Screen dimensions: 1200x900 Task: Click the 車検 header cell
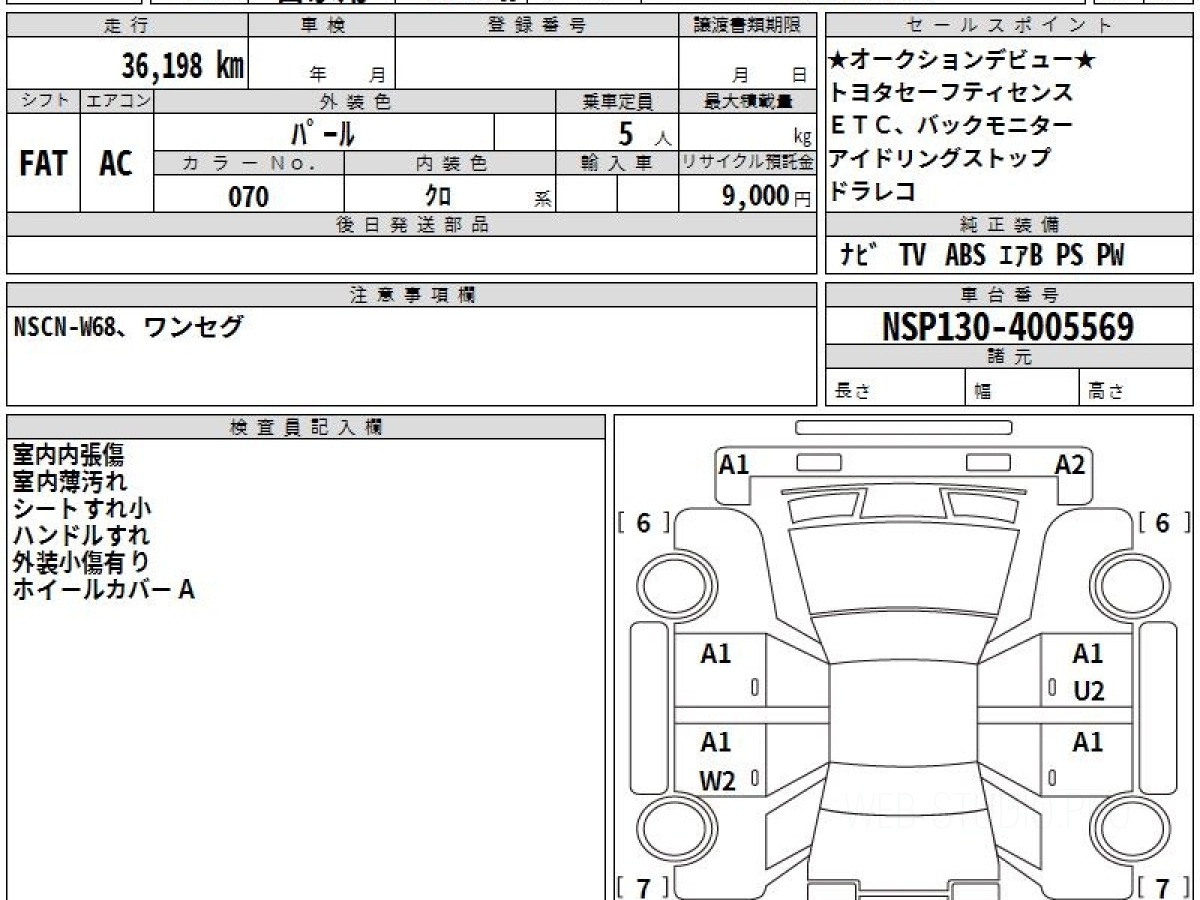coord(322,26)
